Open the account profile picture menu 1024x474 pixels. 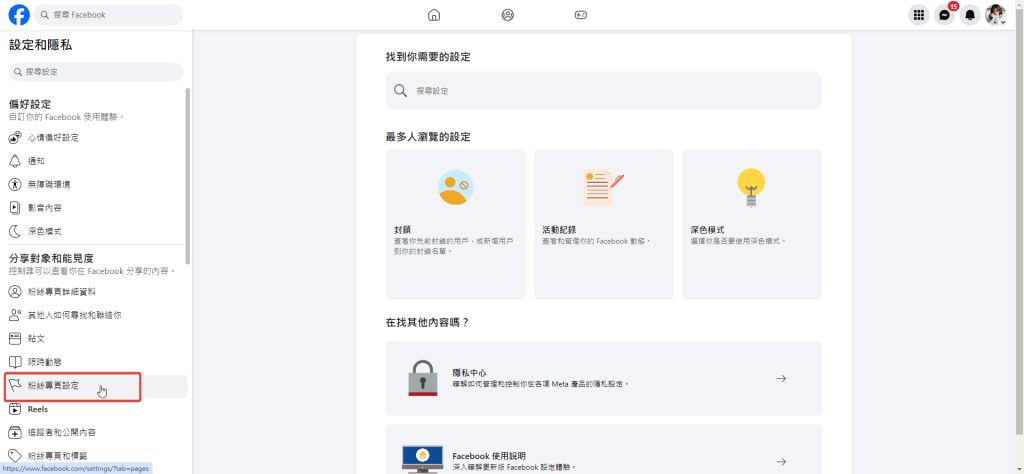pyautogui.click(x=995, y=15)
